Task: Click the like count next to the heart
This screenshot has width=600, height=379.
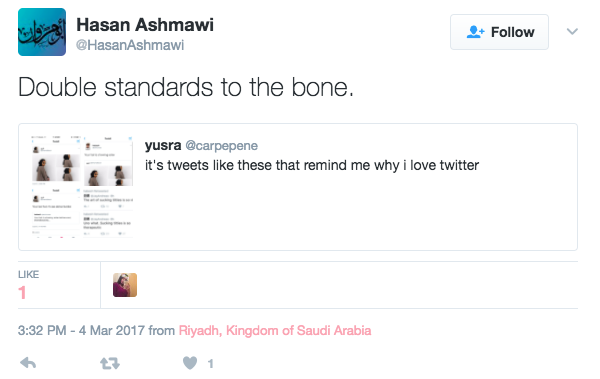Action: (x=210, y=363)
